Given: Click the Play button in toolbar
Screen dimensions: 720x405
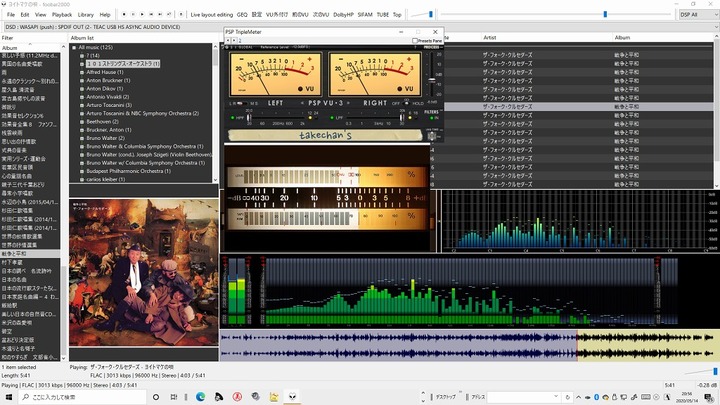Looking at the screenshot, I should coord(142,15).
